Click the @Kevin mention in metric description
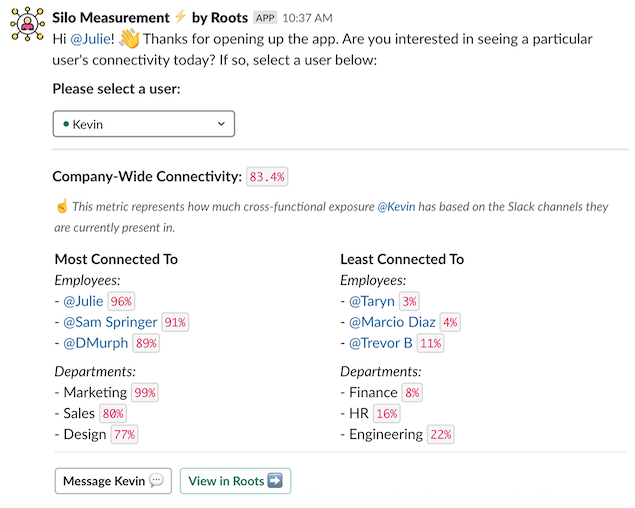 (396, 207)
